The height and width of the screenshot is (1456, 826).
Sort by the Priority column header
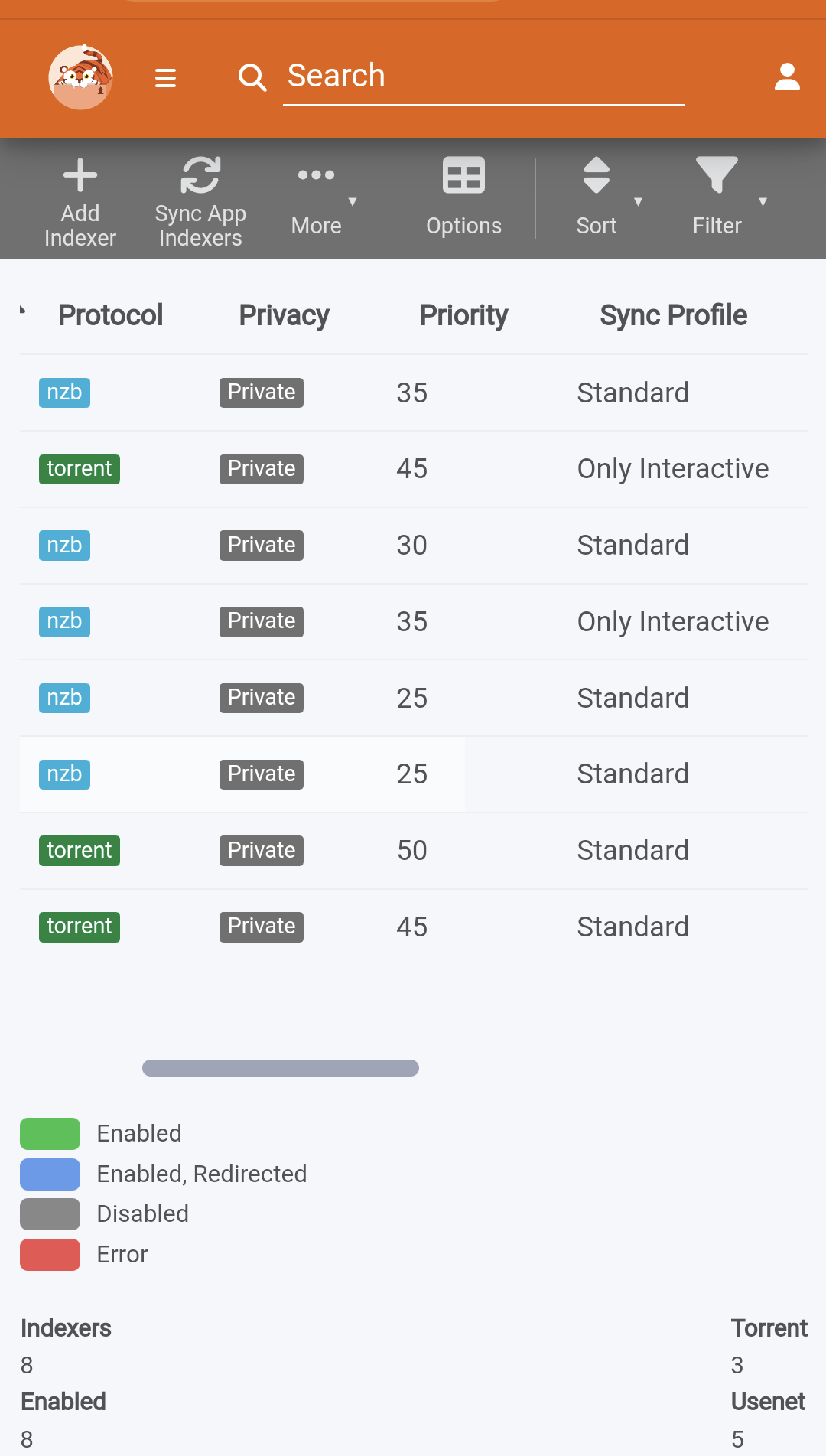pos(463,315)
